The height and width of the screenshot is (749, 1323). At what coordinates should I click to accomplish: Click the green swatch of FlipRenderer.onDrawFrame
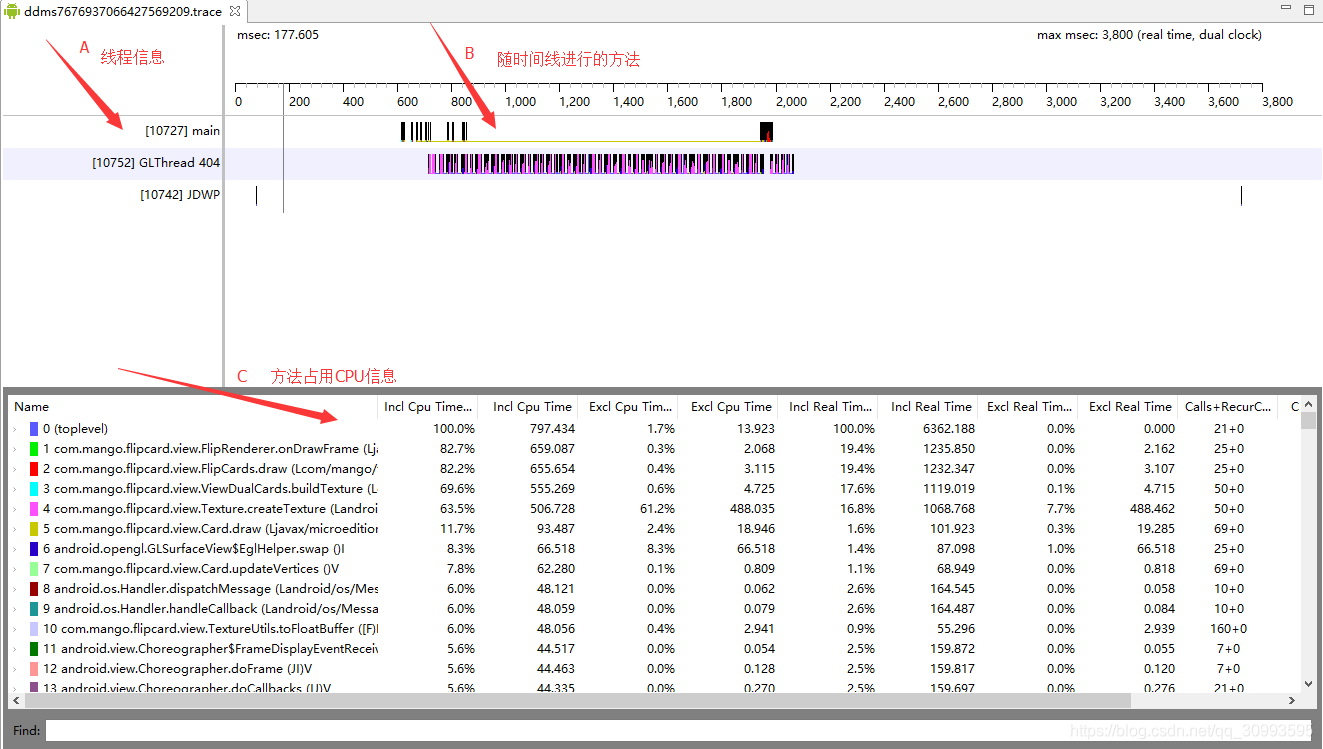click(34, 449)
